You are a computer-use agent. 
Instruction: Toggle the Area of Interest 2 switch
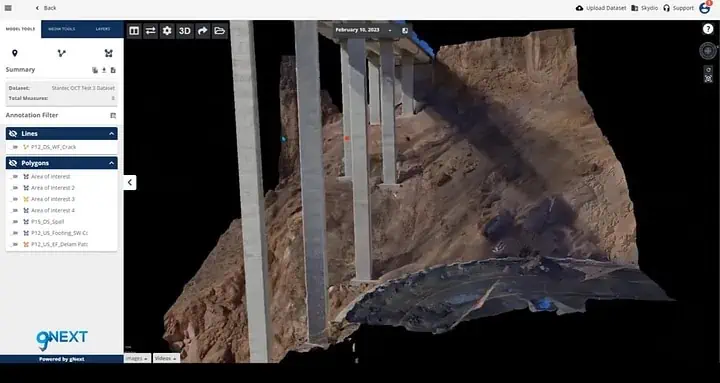(x=14, y=188)
